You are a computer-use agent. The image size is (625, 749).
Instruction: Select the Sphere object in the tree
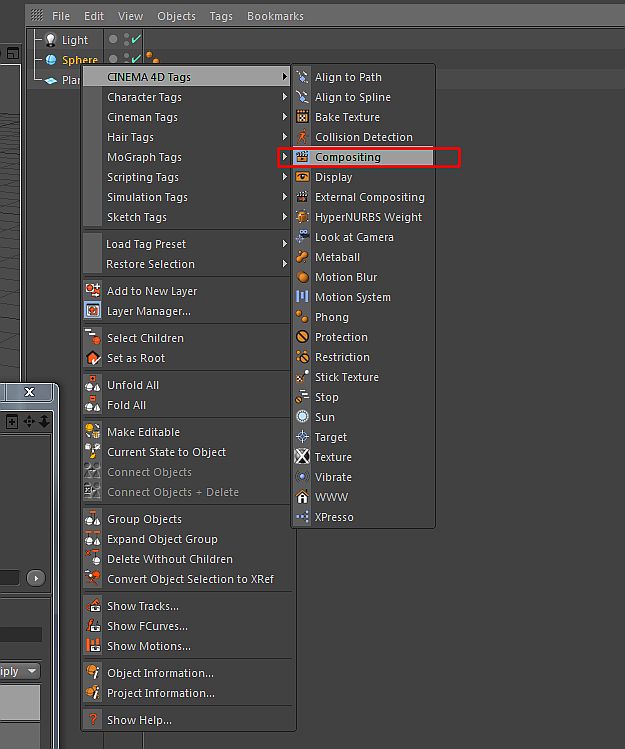coord(79,60)
